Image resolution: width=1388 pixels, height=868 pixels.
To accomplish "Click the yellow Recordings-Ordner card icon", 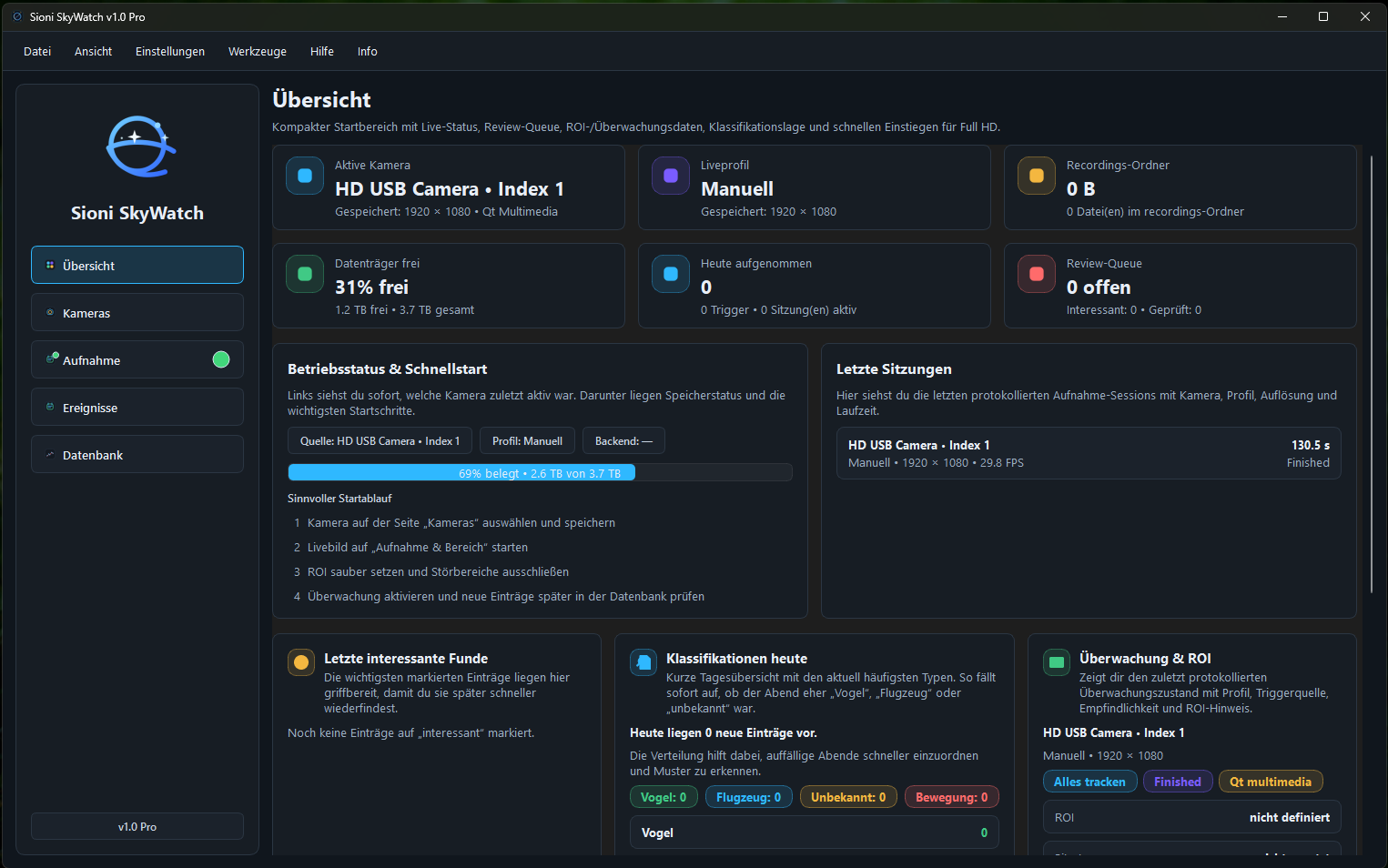I will [1037, 177].
